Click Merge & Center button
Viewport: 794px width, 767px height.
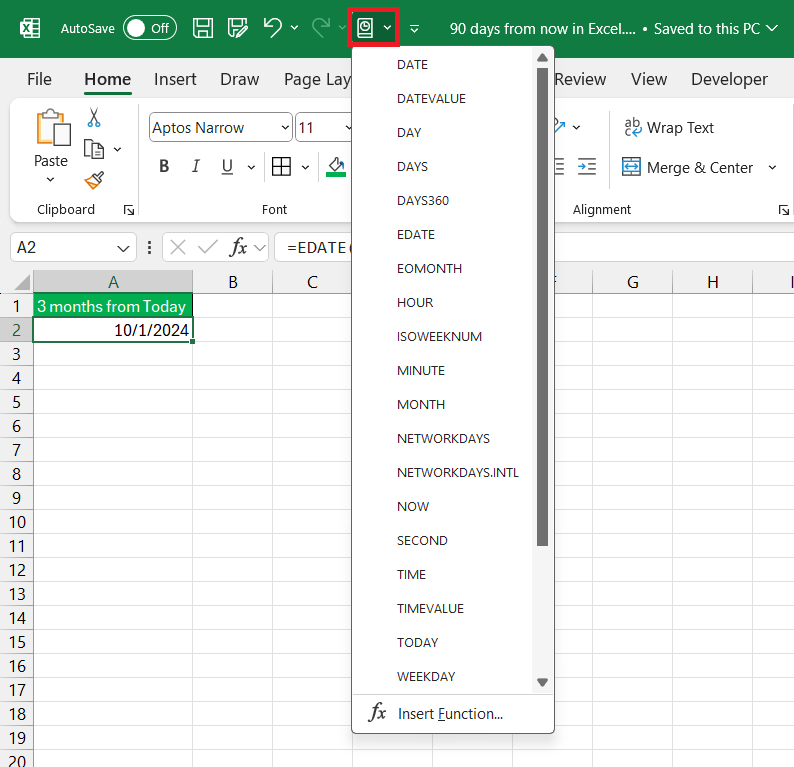point(687,167)
